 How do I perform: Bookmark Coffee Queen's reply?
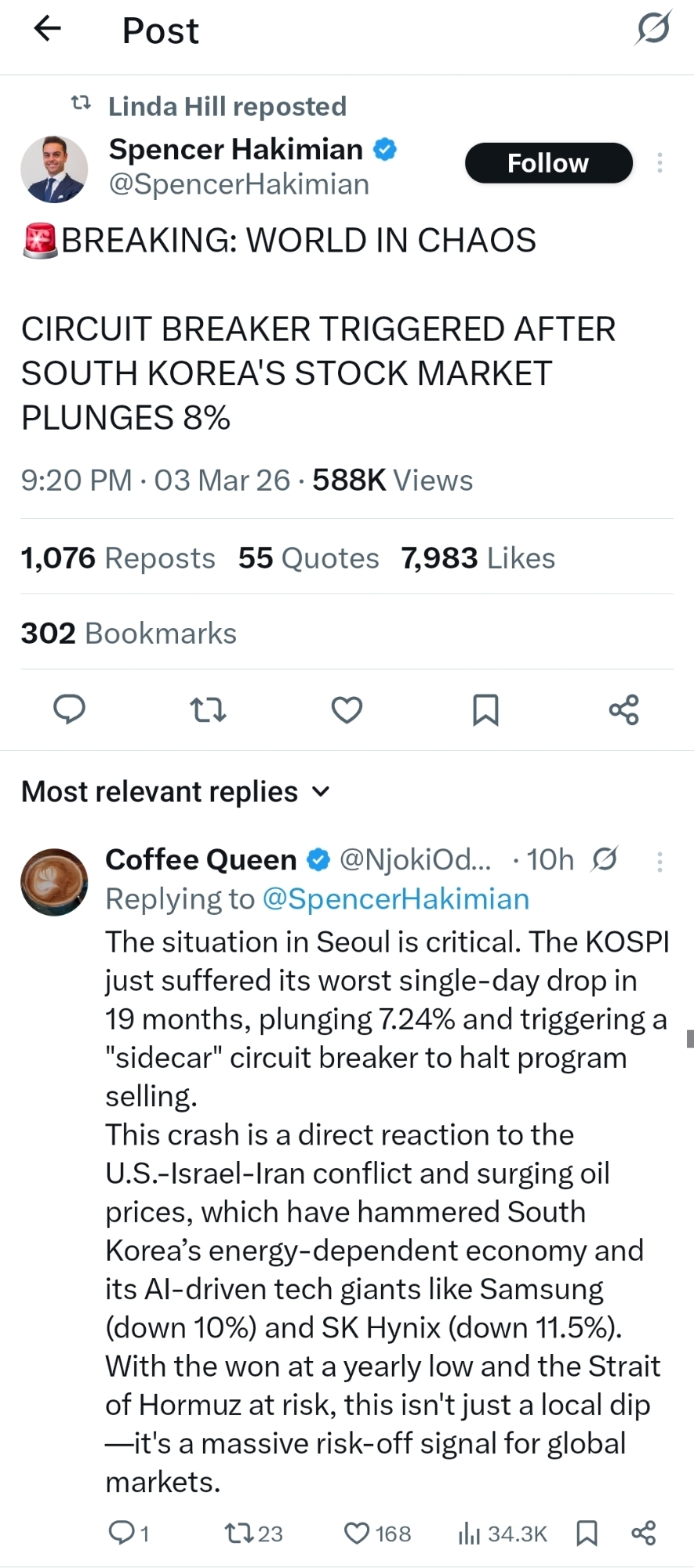coord(587,1533)
